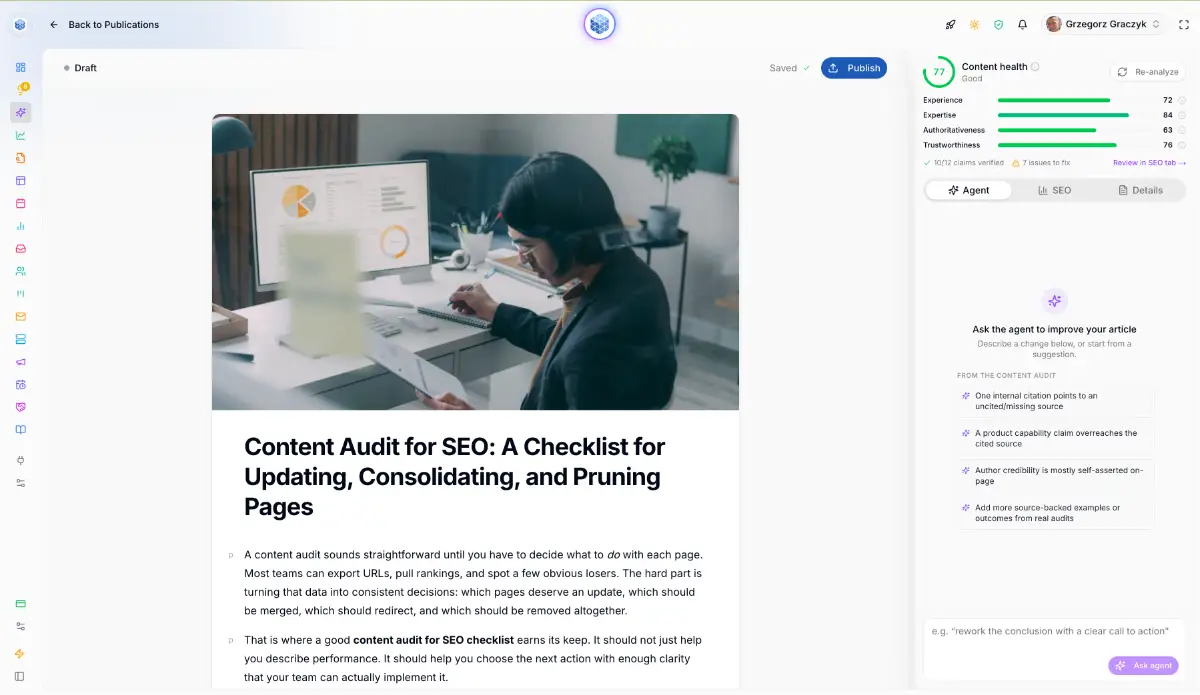Switch to the Details tab

(1140, 190)
